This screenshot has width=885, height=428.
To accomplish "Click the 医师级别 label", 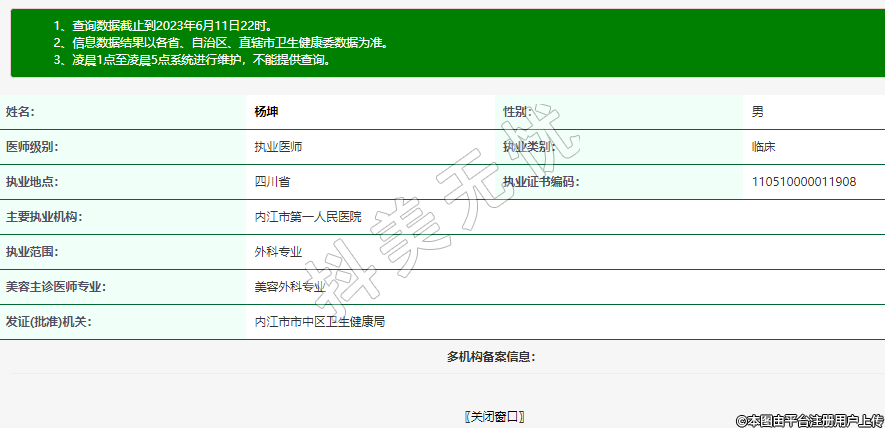I will tap(33, 147).
